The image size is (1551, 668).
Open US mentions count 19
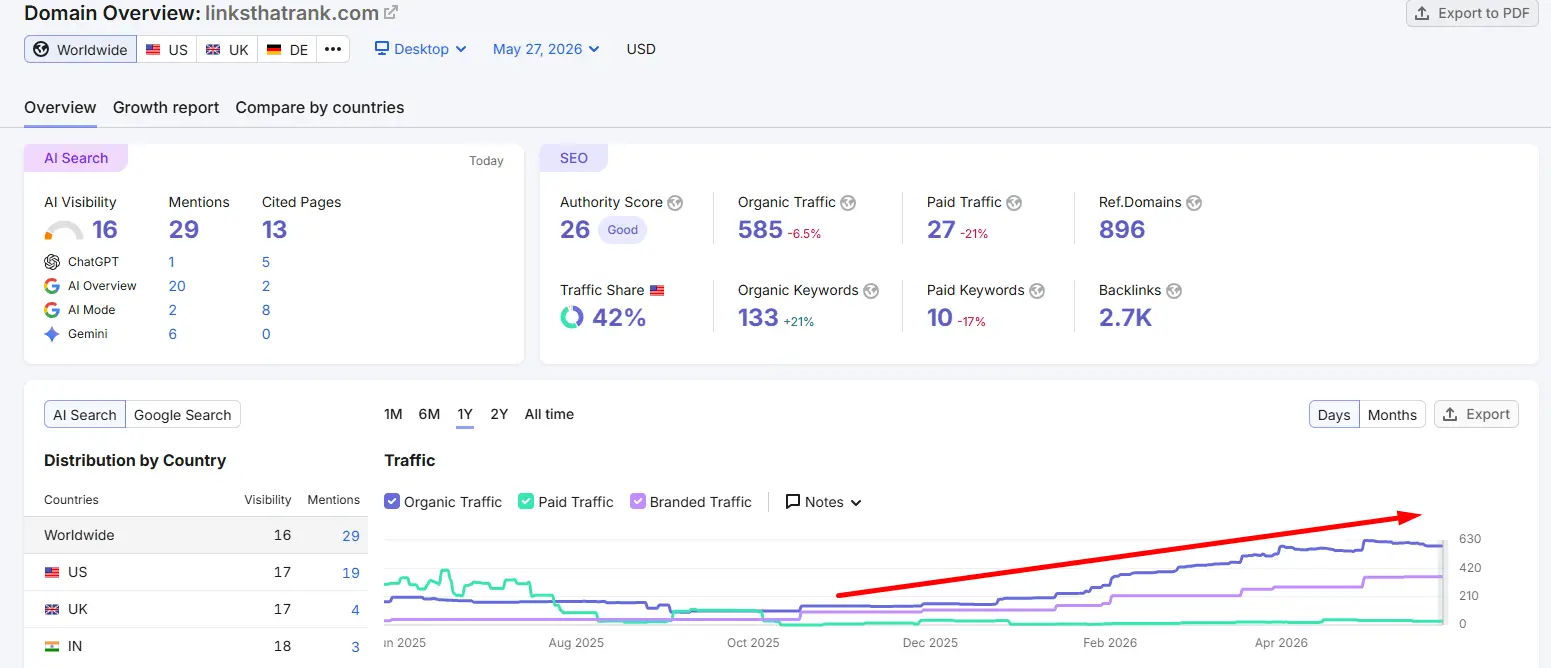pos(350,573)
